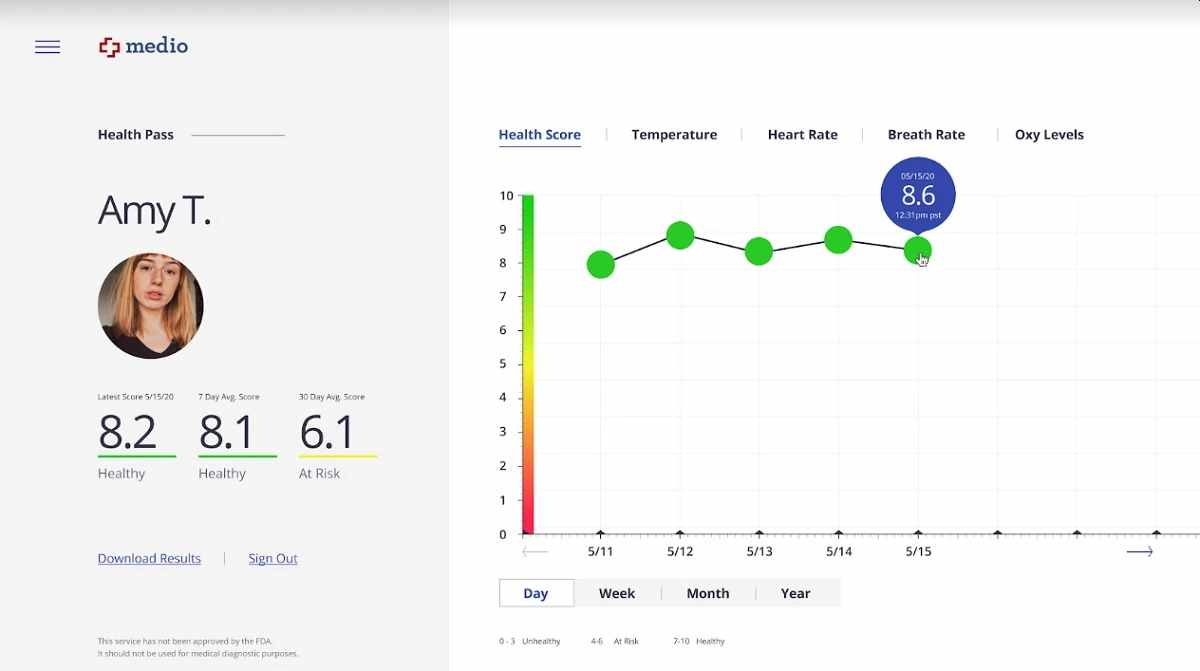Switch chart range to Day
Screen dimensions: 1200x671
click(x=536, y=593)
